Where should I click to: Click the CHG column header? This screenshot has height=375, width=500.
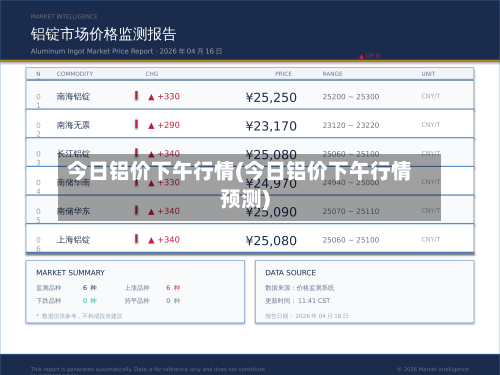point(152,74)
